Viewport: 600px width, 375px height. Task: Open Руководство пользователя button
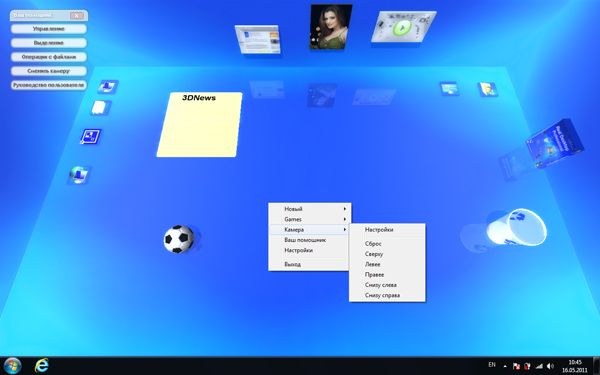[x=49, y=85]
